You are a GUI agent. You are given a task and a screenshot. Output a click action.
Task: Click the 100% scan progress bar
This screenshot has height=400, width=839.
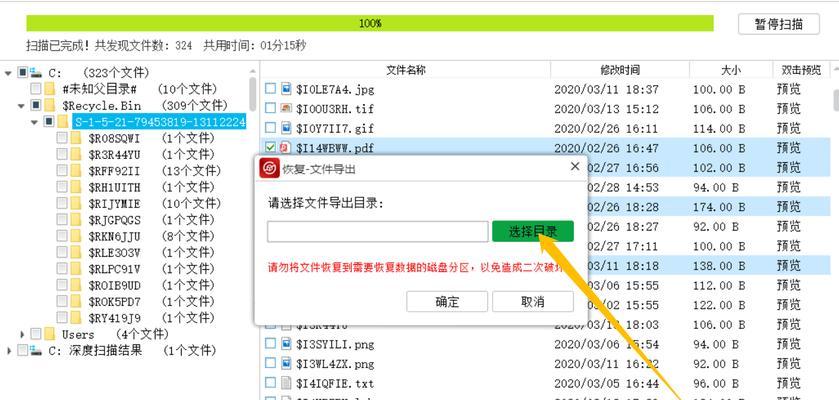(370, 24)
